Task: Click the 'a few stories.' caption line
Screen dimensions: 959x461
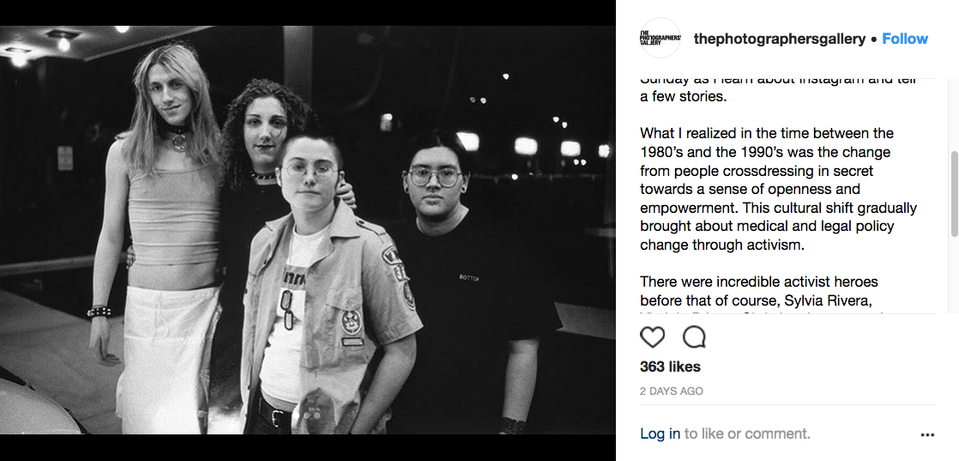Action: pyautogui.click(x=683, y=97)
